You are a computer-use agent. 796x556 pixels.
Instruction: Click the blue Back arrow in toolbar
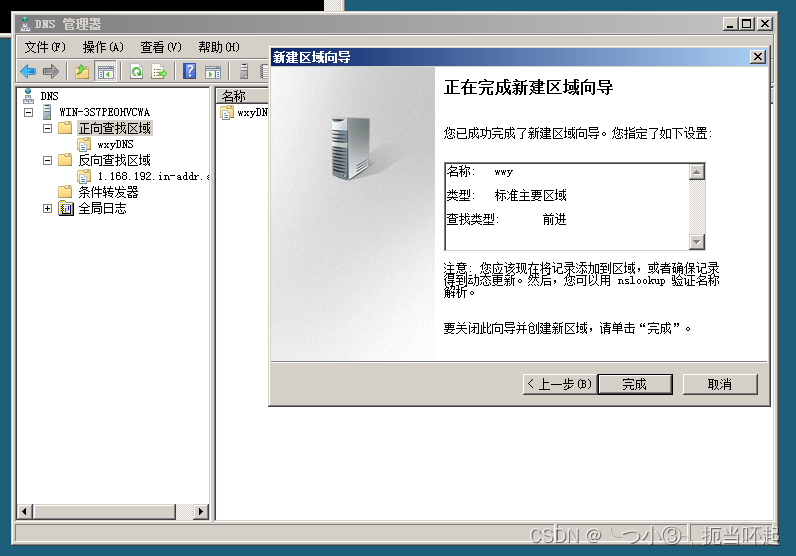(28, 72)
